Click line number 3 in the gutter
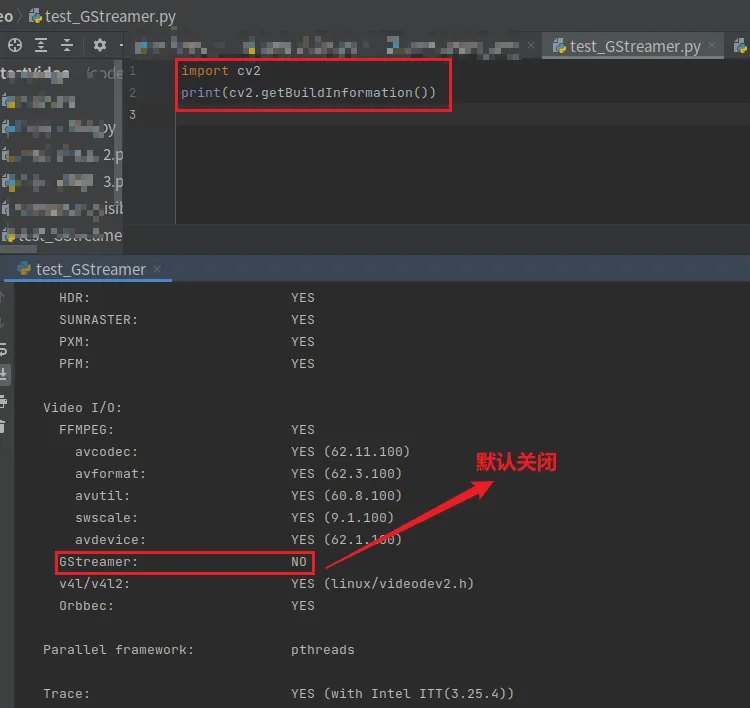Viewport: 750px width, 708px height. tap(132, 114)
